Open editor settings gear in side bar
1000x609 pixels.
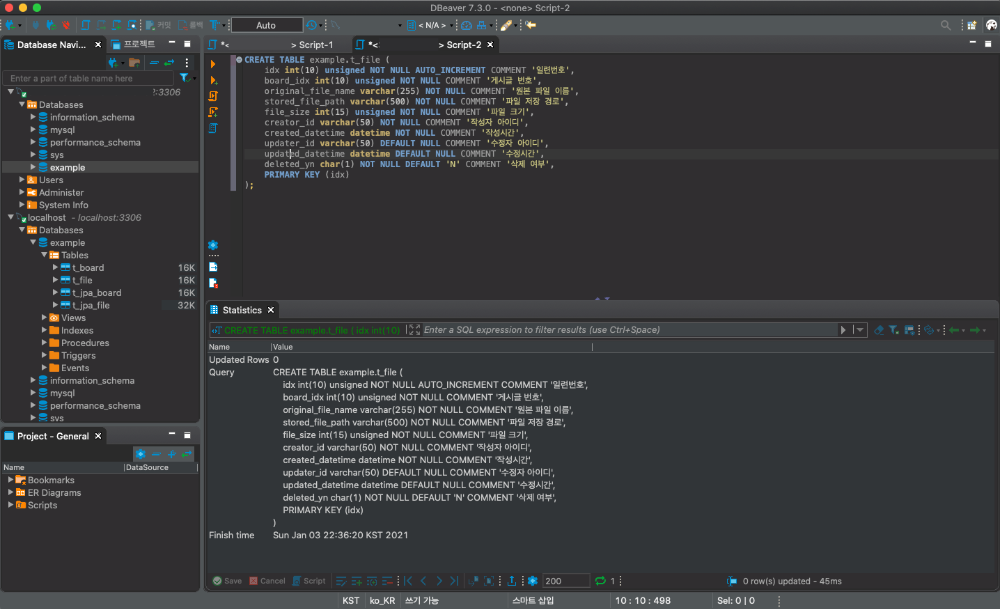(213, 245)
